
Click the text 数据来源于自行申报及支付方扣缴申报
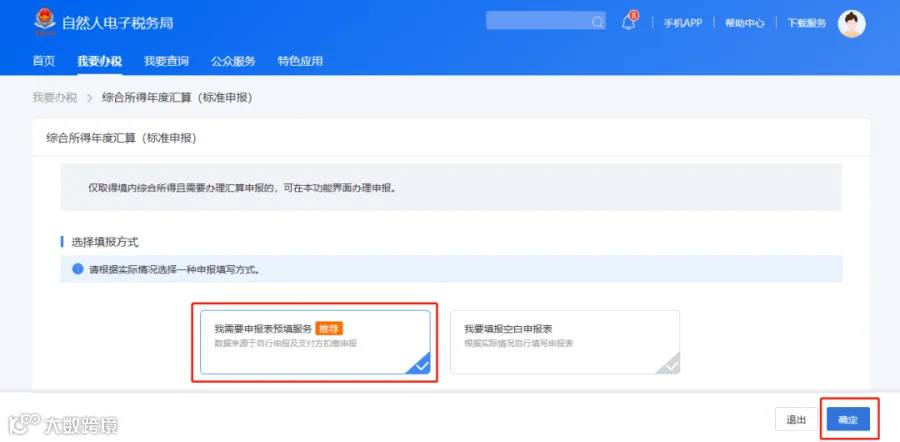286,343
